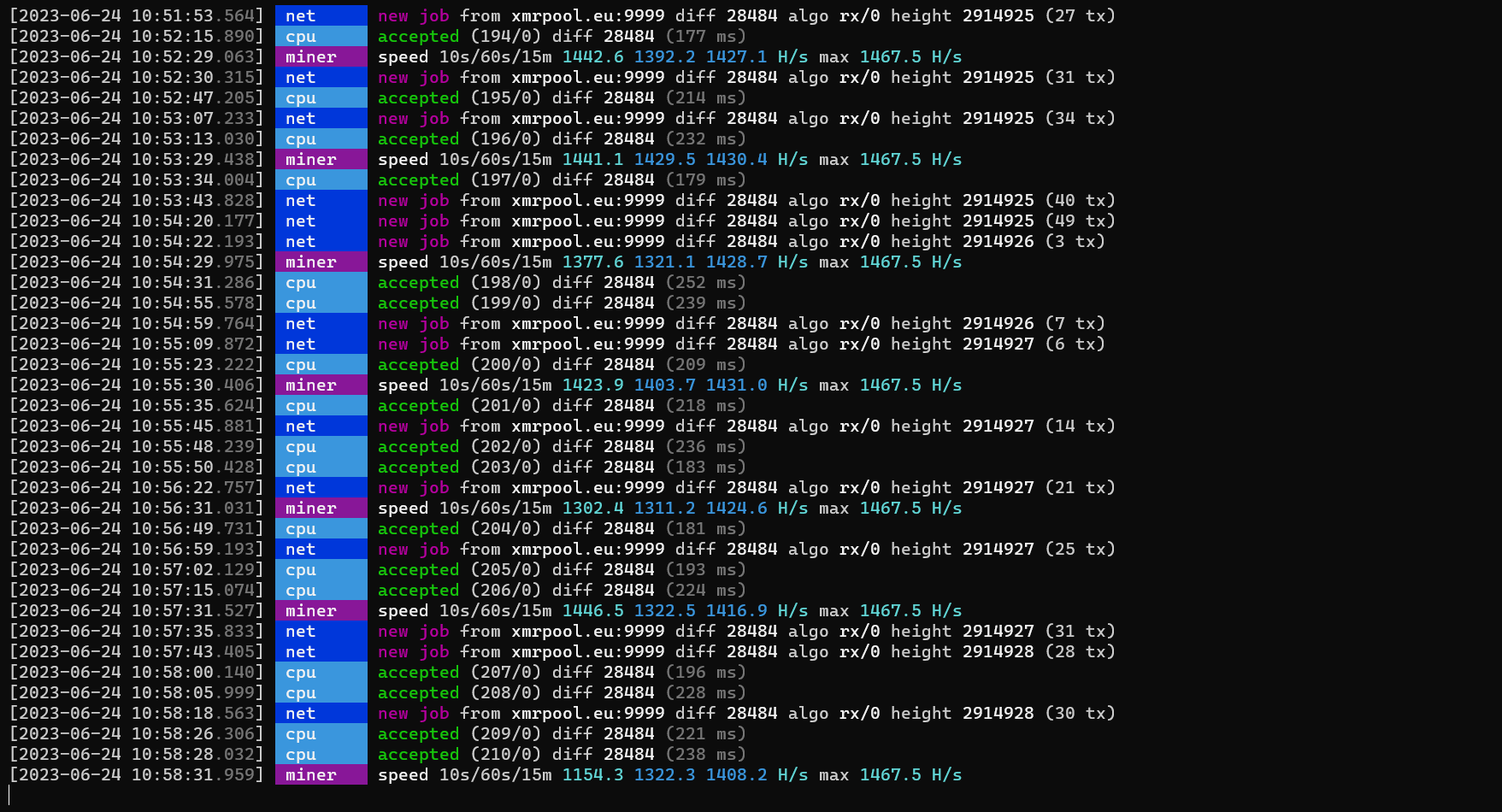Select the miner tag at 10:52:29.063
The width and height of the screenshot is (1502, 812).
click(321, 56)
